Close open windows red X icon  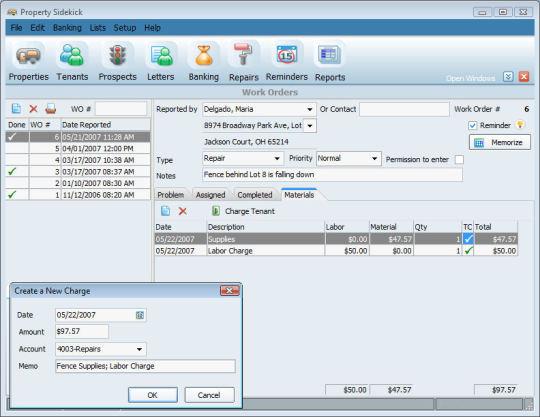[524, 76]
